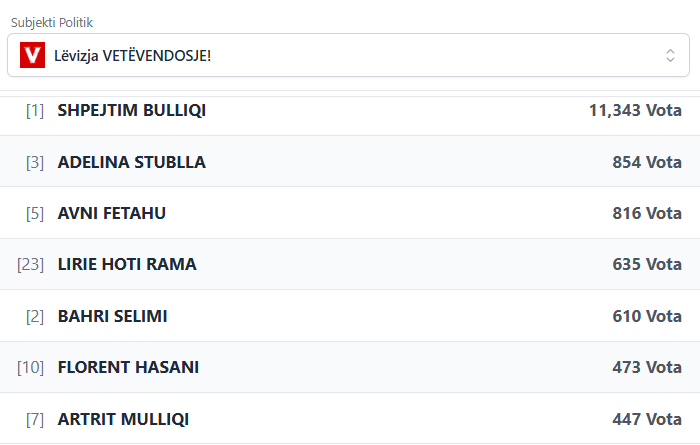Choose BAHRI SELIMI from the list

coord(112,316)
